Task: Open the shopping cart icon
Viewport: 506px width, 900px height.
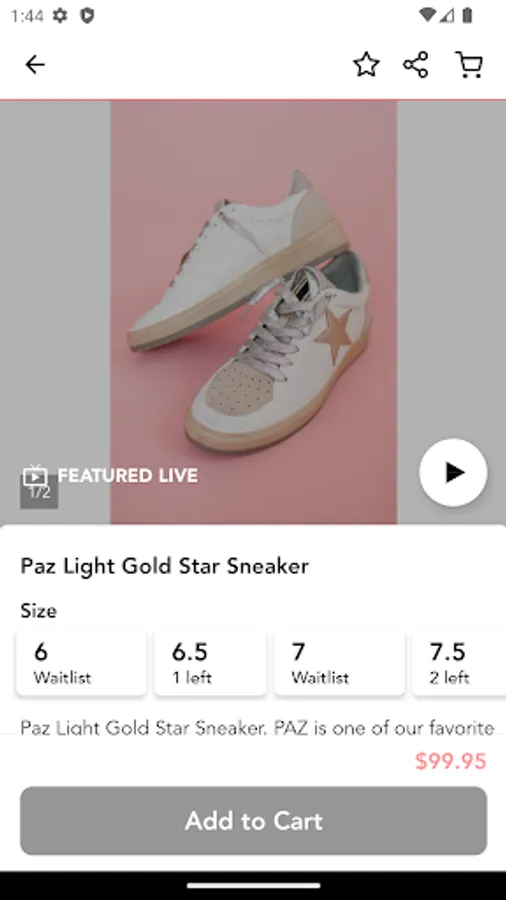Action: coord(469,64)
